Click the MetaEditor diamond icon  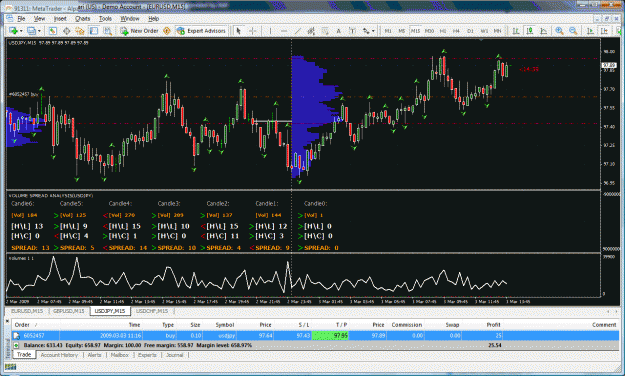pyautogui.click(x=167, y=31)
